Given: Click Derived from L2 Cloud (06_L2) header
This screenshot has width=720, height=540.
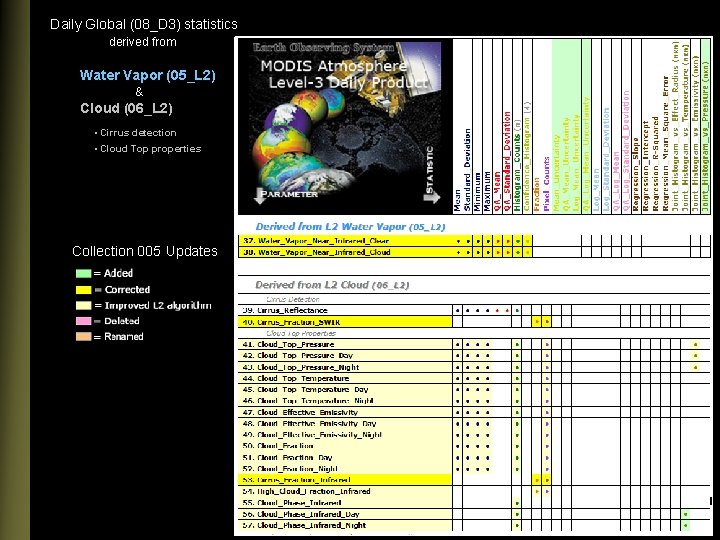Looking at the screenshot, I should (332, 285).
